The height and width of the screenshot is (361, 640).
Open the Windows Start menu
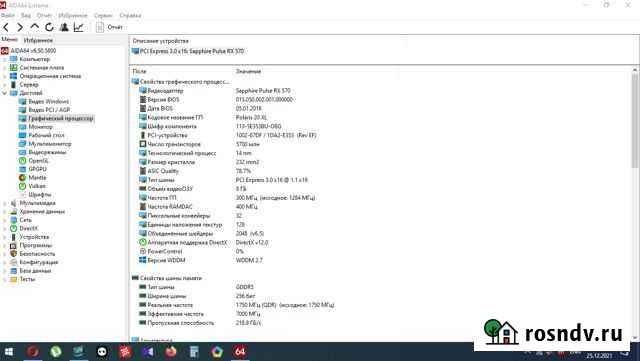pos(9,352)
